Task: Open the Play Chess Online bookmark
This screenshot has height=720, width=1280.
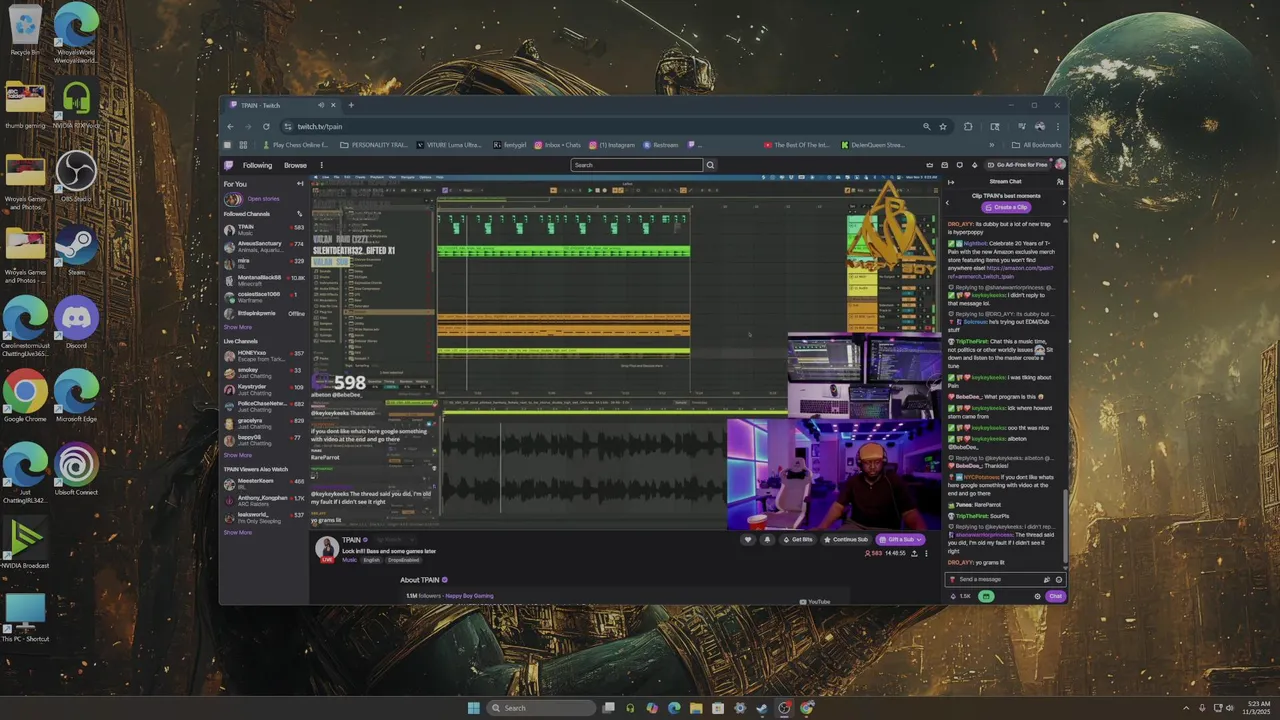Action: click(296, 145)
